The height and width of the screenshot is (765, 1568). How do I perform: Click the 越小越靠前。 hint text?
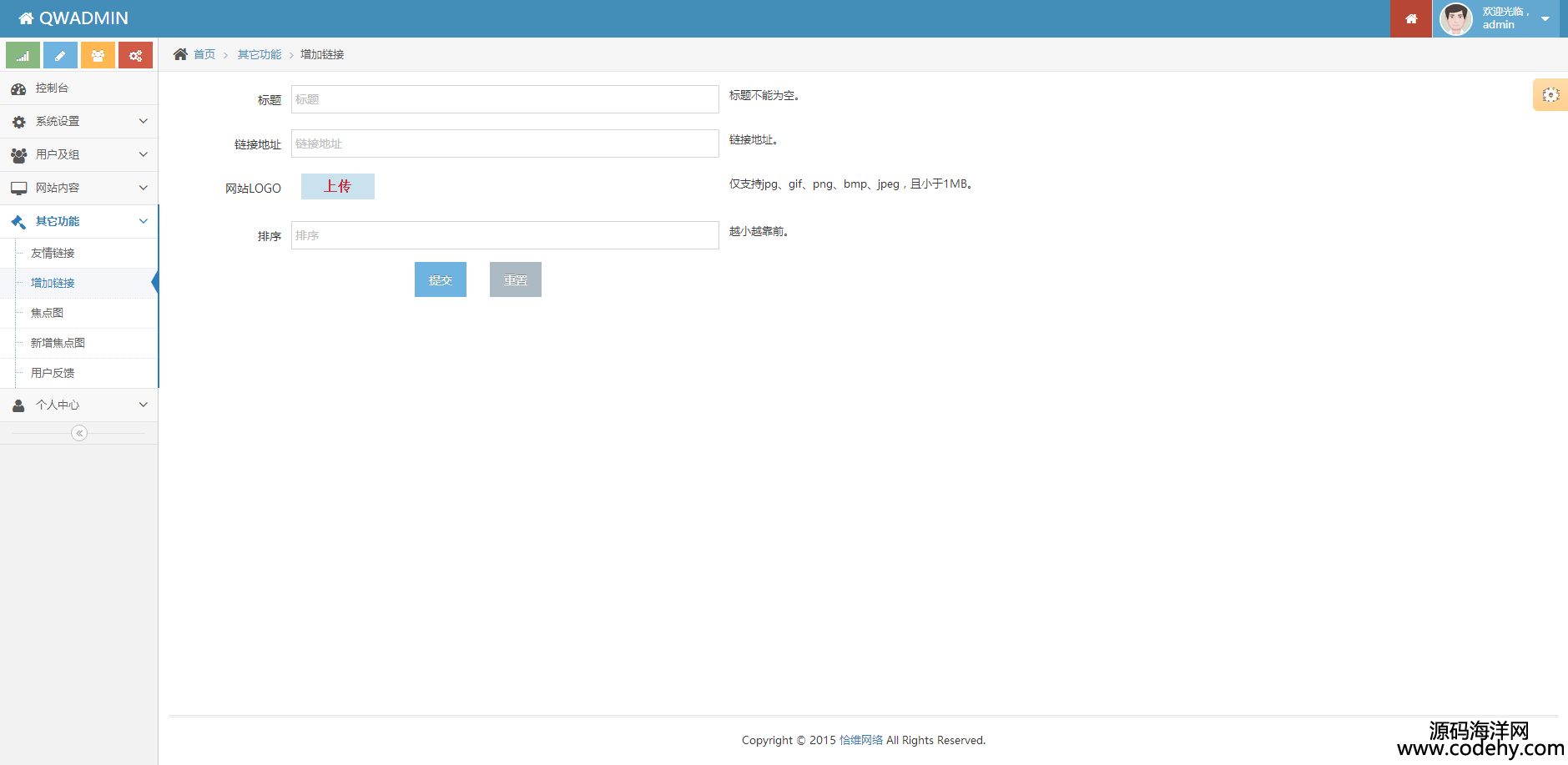759,232
